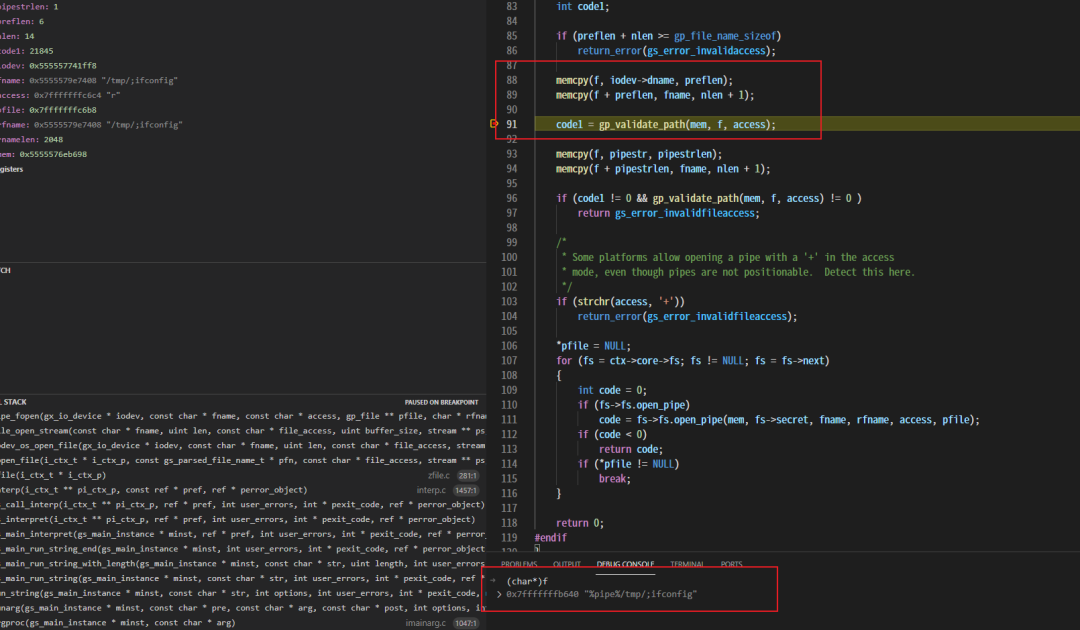This screenshot has height=630, width=1080.
Task: Click the current-line debug arrow at line 91
Action: (494, 124)
